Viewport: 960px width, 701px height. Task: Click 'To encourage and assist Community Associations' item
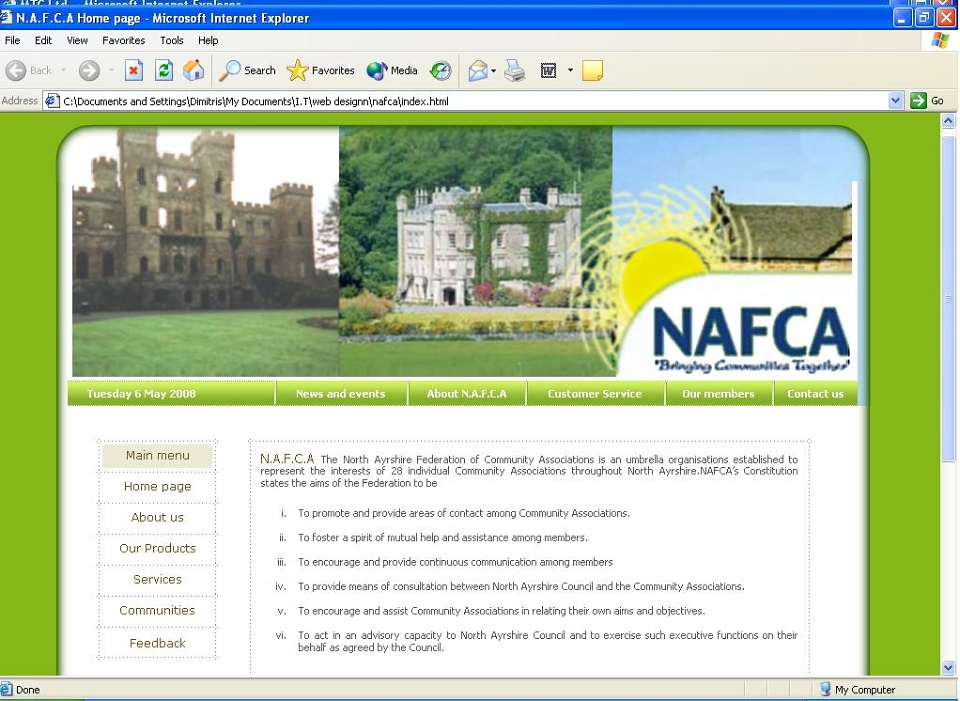coord(501,611)
